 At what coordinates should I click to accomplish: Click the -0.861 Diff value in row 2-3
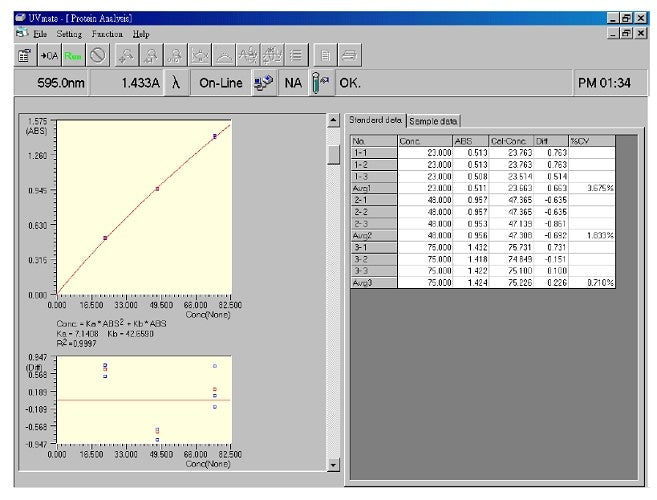pos(551,224)
